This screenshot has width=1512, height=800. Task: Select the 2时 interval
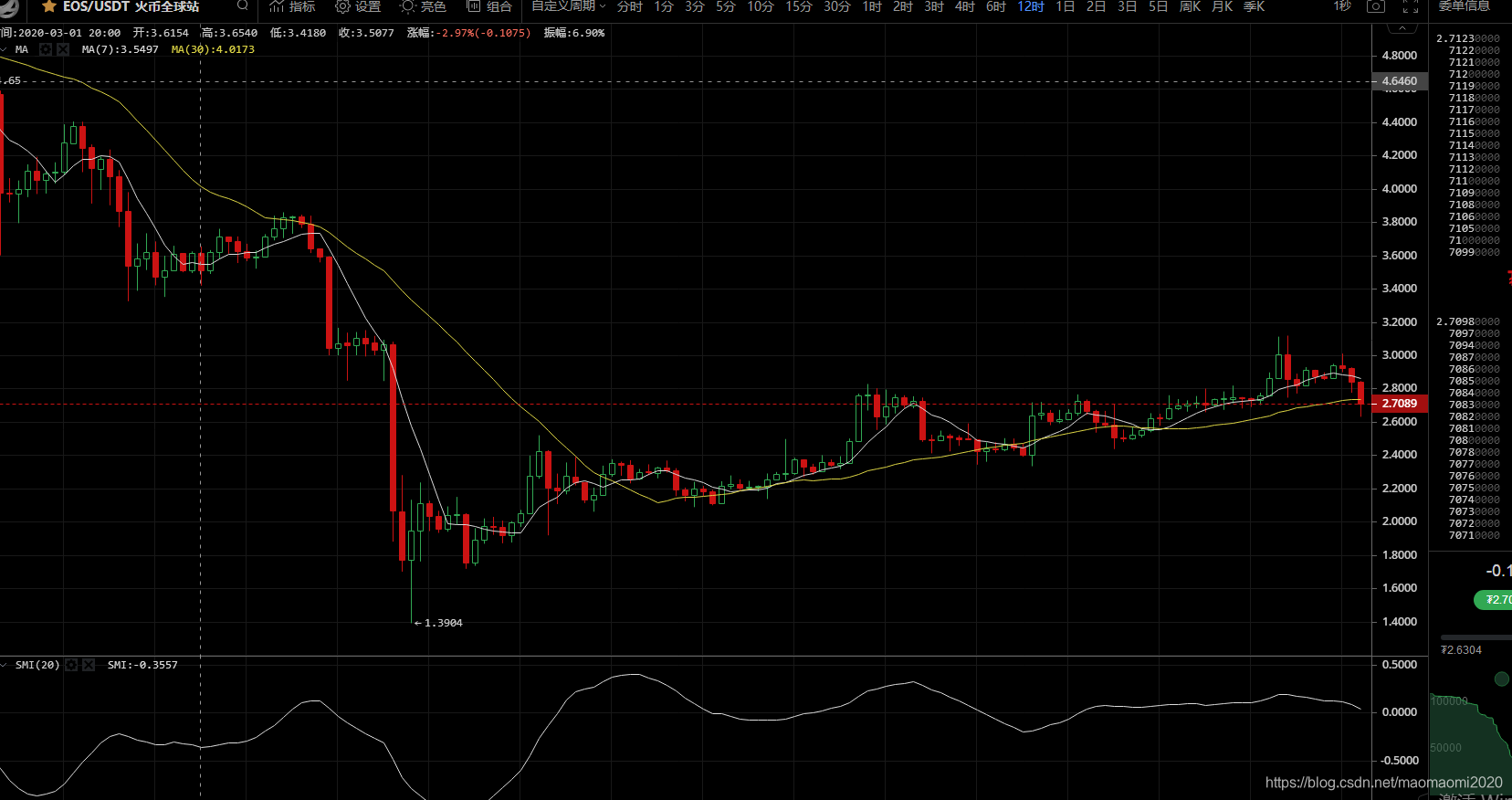tap(903, 6)
